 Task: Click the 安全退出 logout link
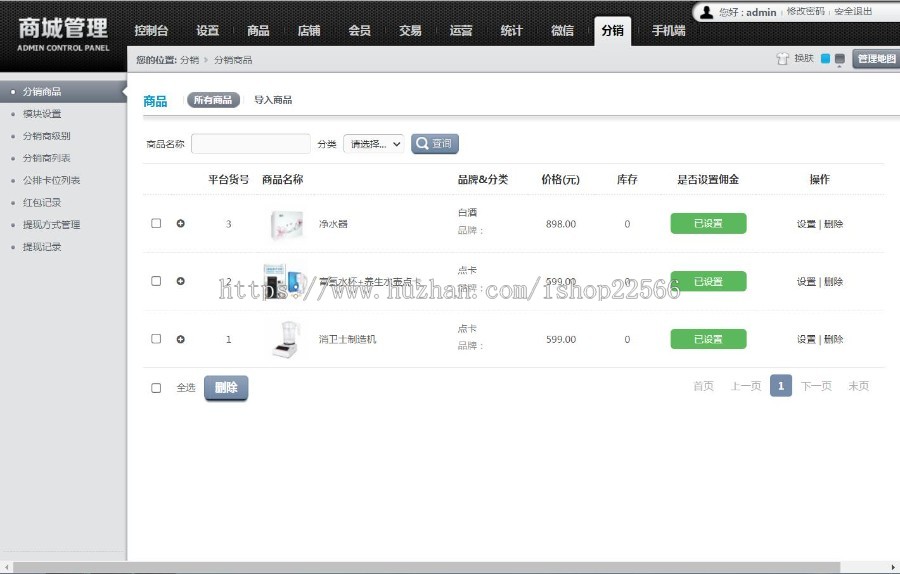pyautogui.click(x=852, y=12)
